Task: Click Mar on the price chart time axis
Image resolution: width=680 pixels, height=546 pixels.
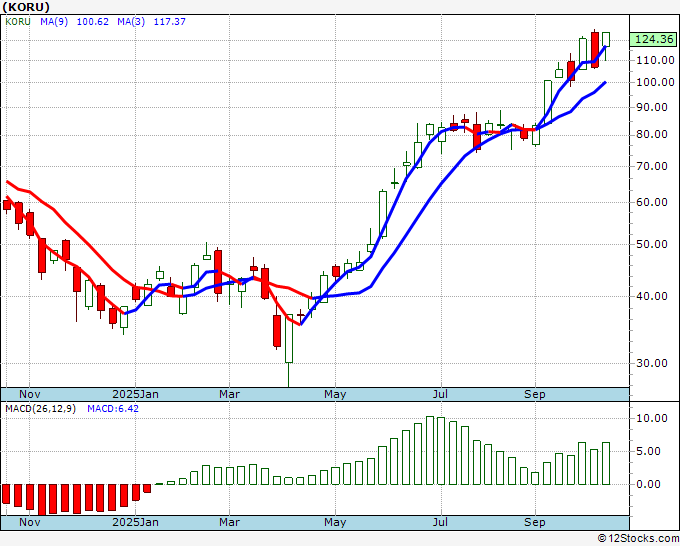Action: (229, 394)
